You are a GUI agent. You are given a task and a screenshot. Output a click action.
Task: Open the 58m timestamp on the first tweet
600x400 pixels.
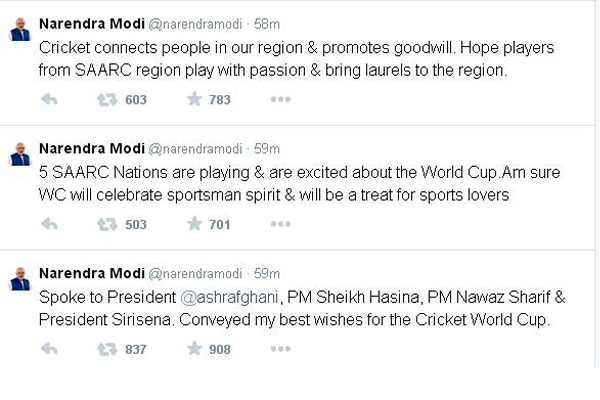pyautogui.click(x=270, y=23)
